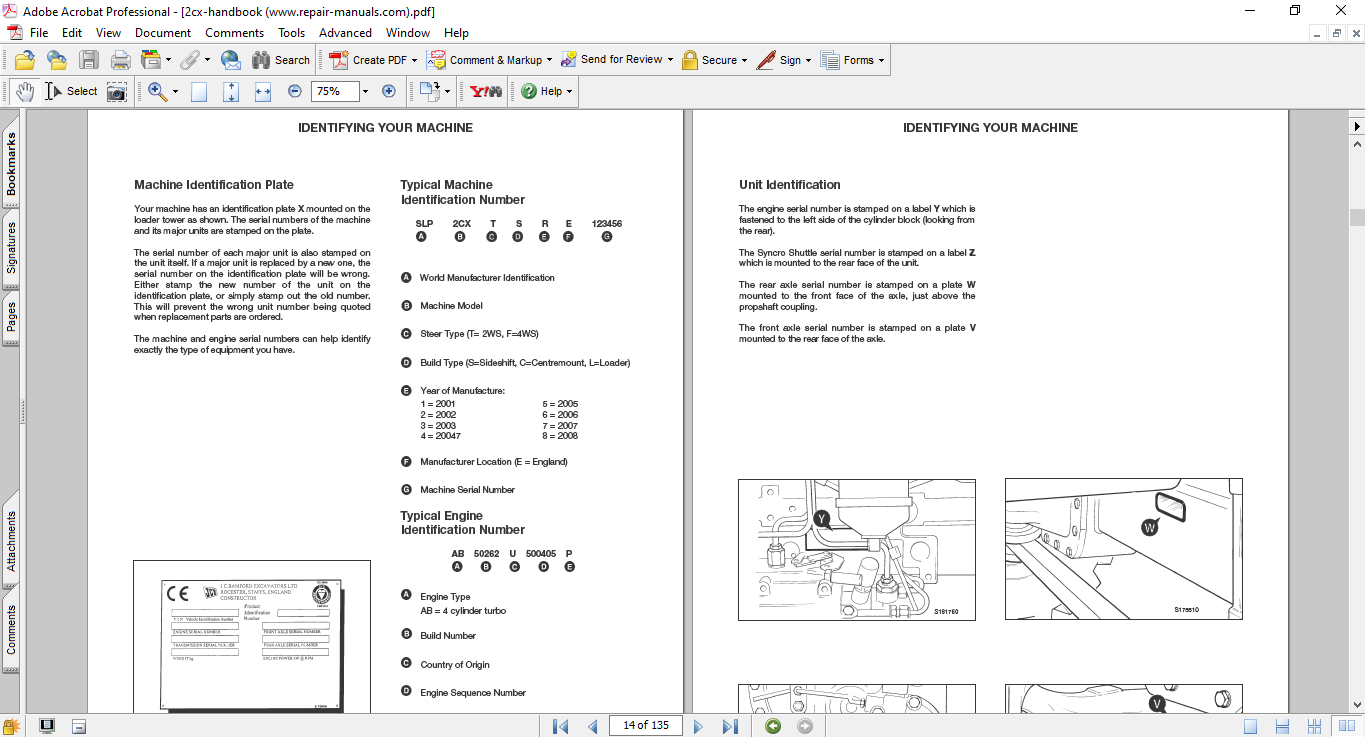Click the Fit Width icon

tap(263, 91)
